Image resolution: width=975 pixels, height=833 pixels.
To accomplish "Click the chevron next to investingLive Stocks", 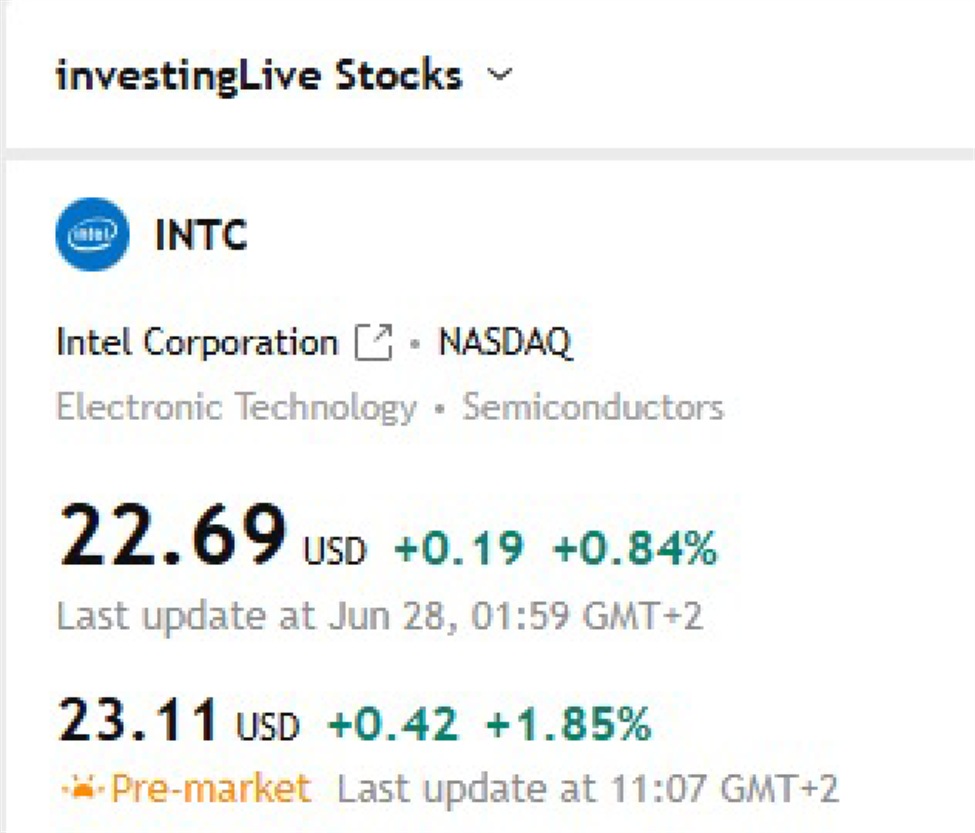I will [x=500, y=74].
